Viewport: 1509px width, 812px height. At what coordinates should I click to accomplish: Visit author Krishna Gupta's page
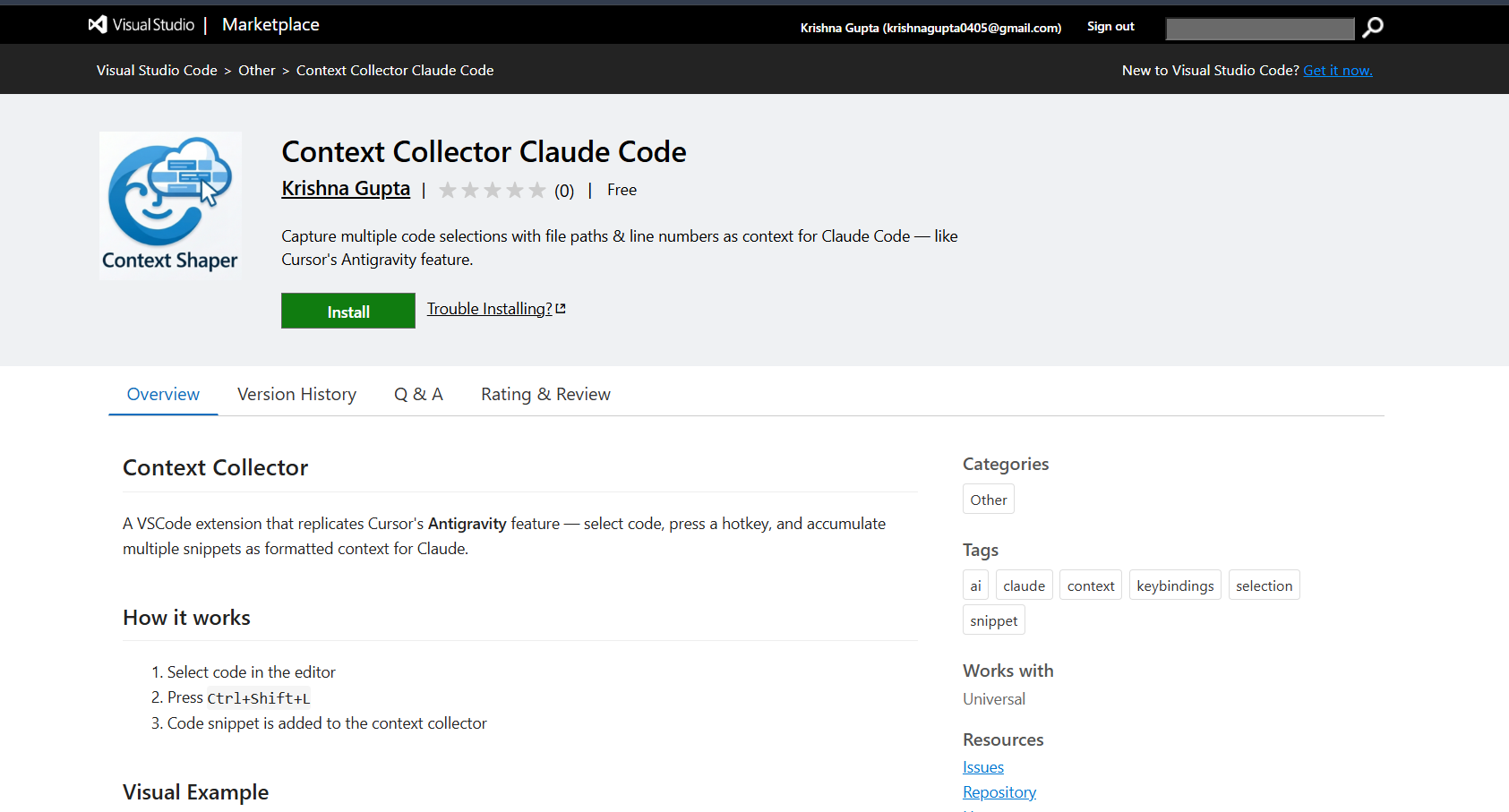tap(346, 188)
